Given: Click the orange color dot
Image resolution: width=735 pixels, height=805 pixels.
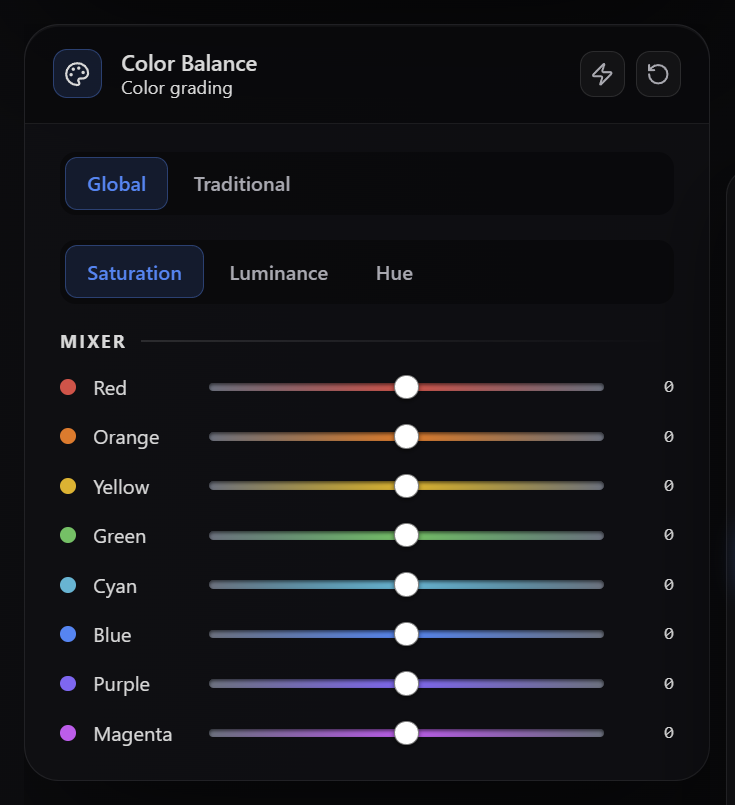Looking at the screenshot, I should (68, 436).
